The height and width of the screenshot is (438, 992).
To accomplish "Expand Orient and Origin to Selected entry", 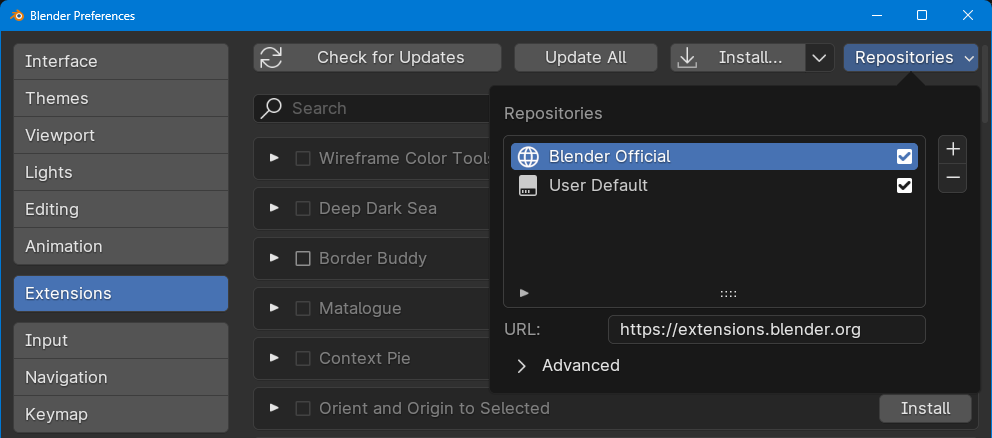I will 274,408.
